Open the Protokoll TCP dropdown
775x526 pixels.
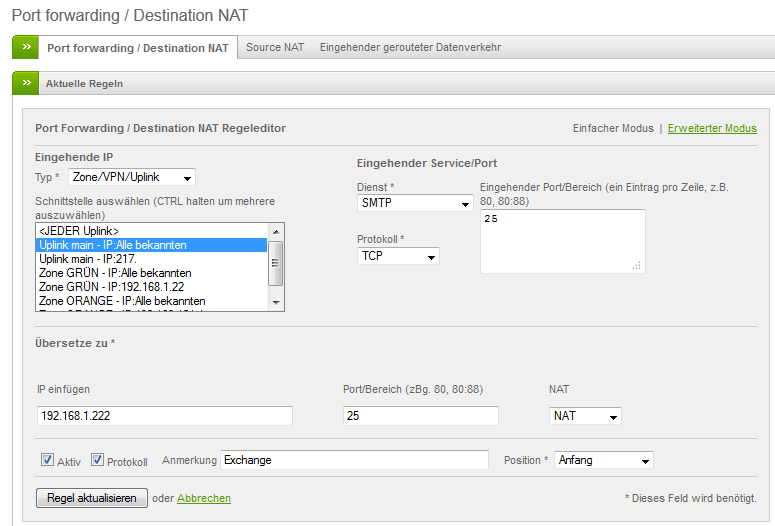pyautogui.click(x=398, y=257)
